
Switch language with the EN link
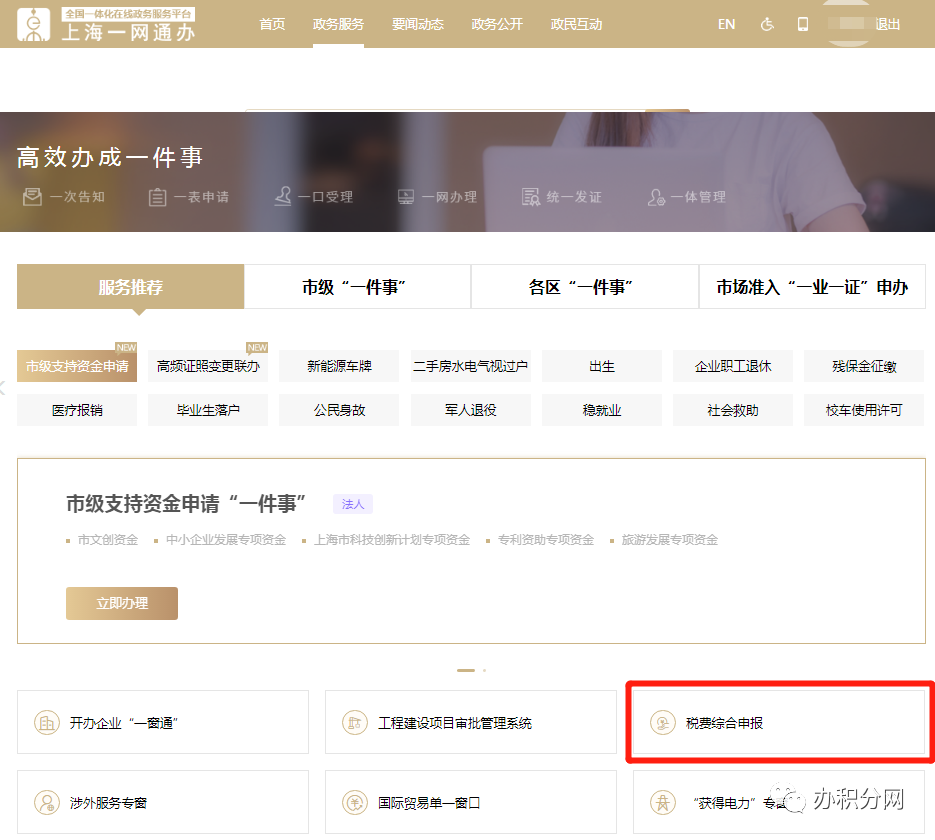pyautogui.click(x=726, y=24)
